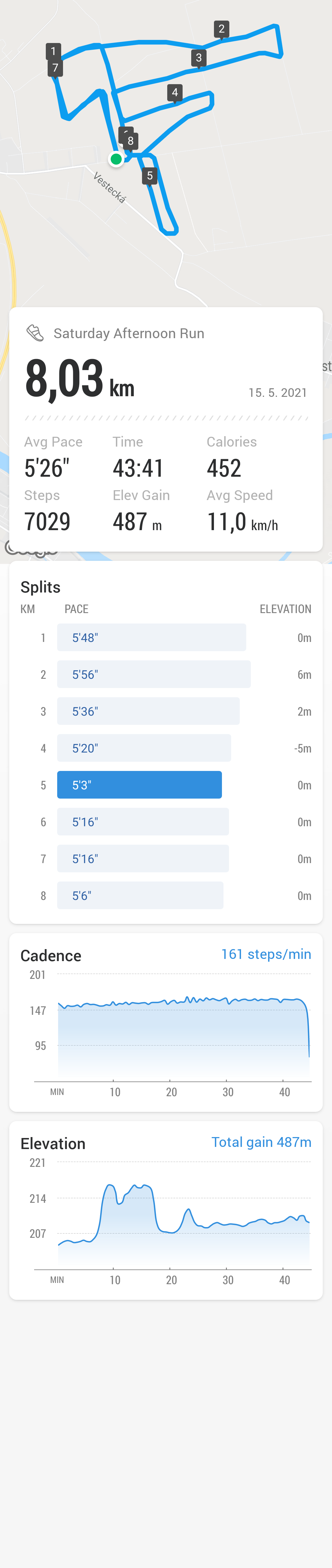The height and width of the screenshot is (1568, 332).
Task: Tap kilometer marker 4 on map
Action: pyautogui.click(x=175, y=92)
